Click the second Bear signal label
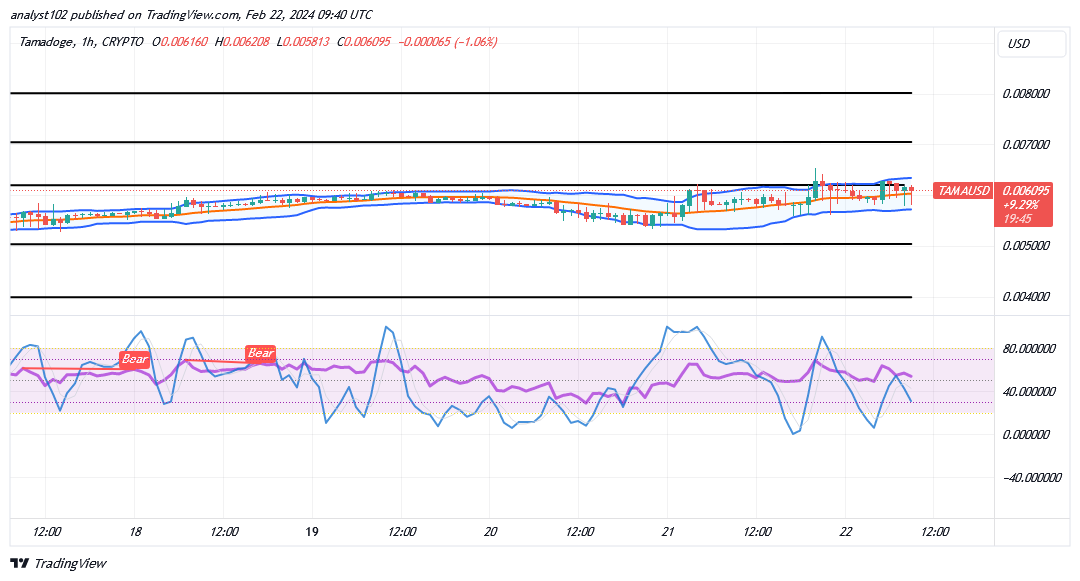 tap(260, 353)
